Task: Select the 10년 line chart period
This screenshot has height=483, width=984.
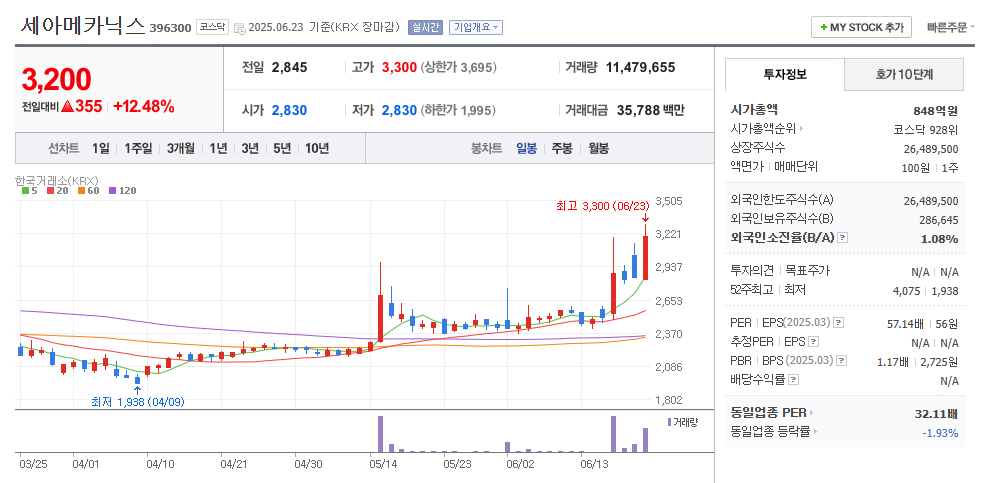Action: [317, 149]
